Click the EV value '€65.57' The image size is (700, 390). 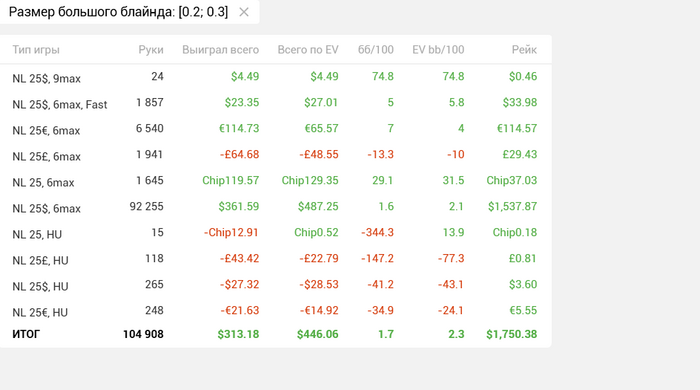321,129
